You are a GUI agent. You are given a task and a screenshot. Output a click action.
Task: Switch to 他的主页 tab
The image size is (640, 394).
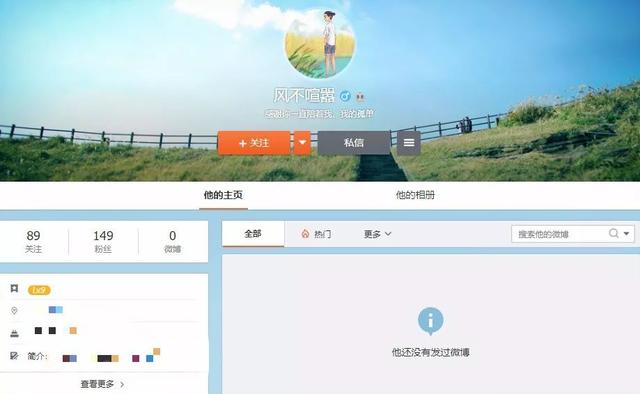click(223, 195)
